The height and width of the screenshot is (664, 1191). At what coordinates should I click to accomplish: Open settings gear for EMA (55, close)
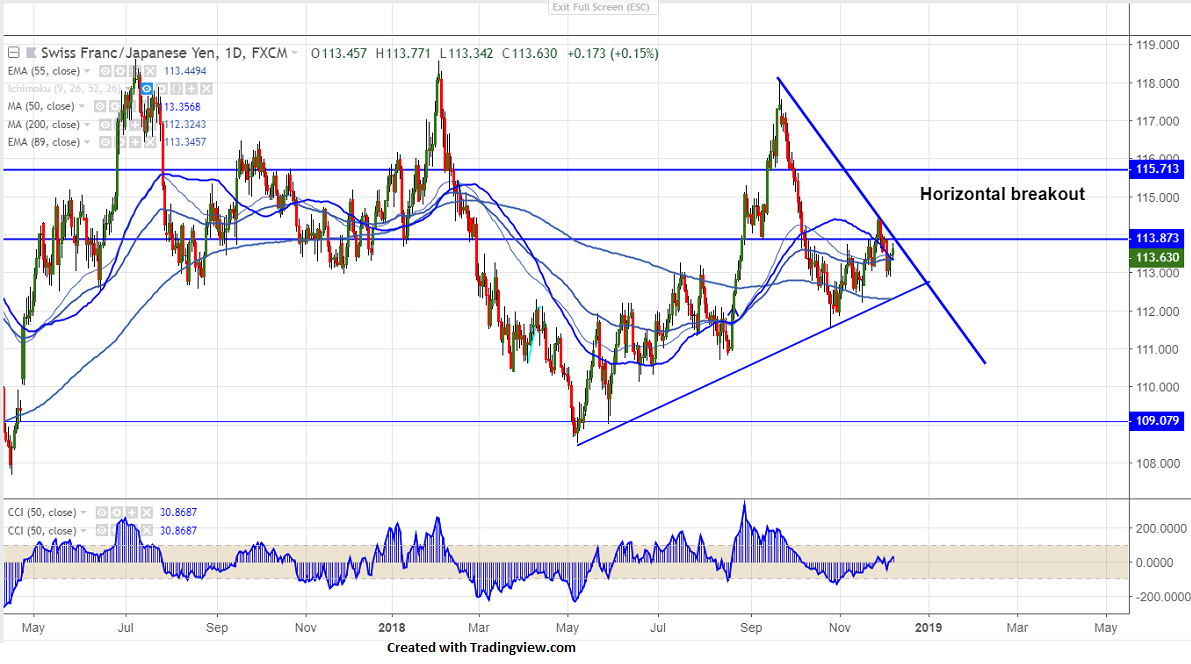(120, 71)
